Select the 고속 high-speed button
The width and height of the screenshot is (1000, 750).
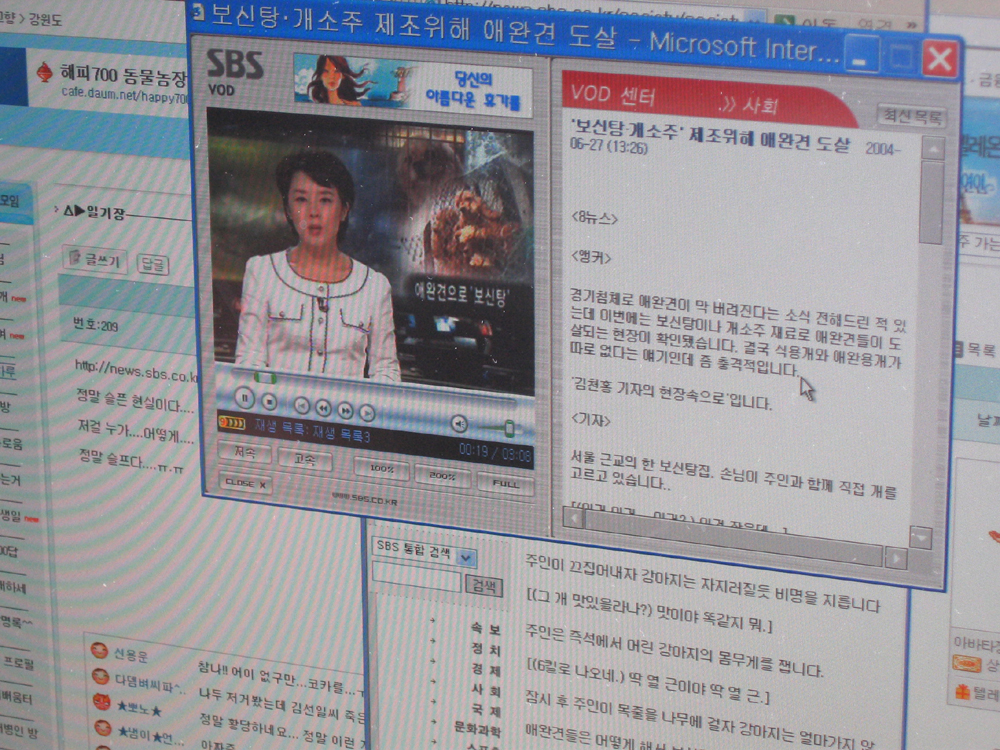tap(304, 459)
